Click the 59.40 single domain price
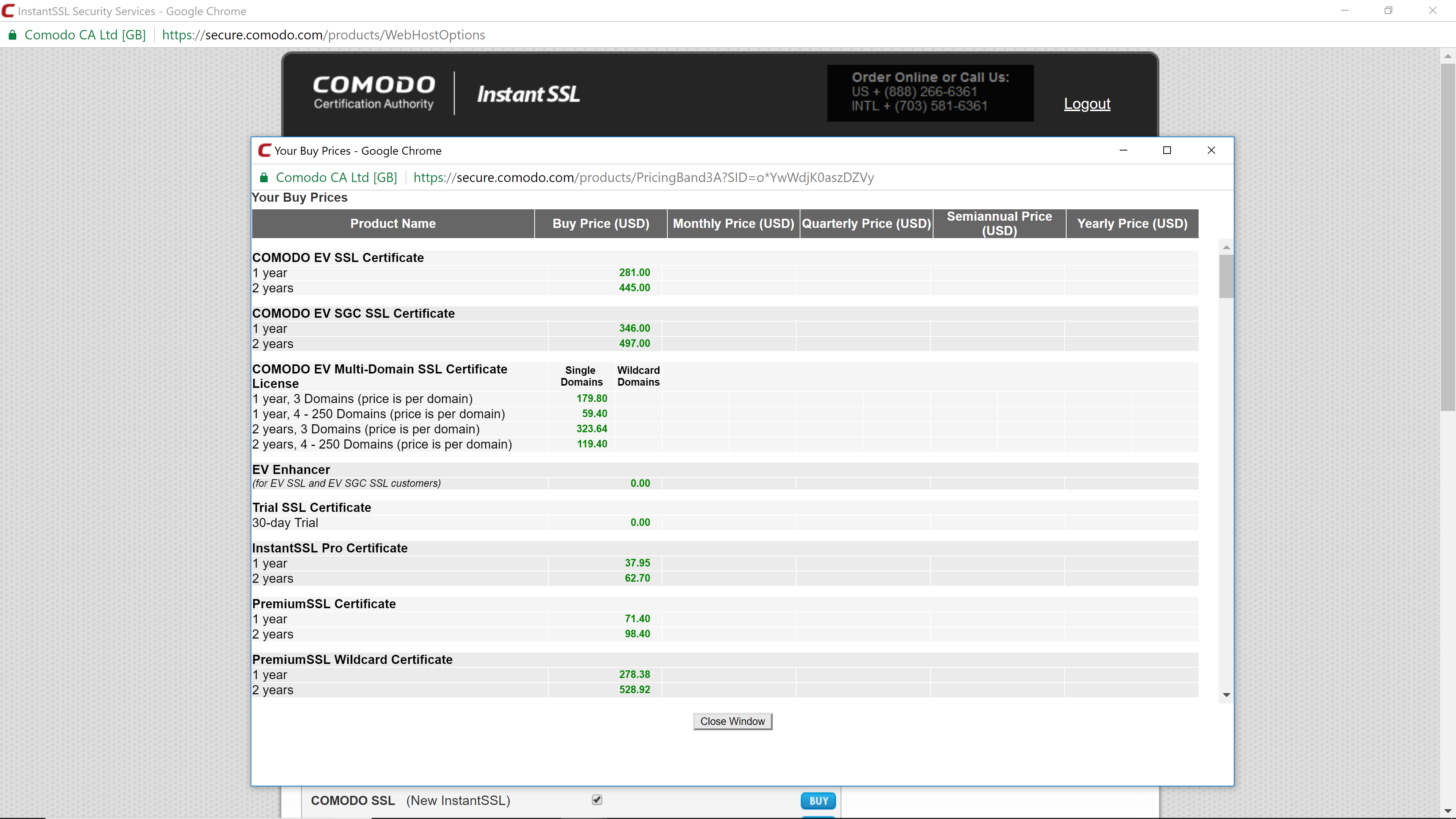Viewport: 1456px width, 819px height. point(595,414)
